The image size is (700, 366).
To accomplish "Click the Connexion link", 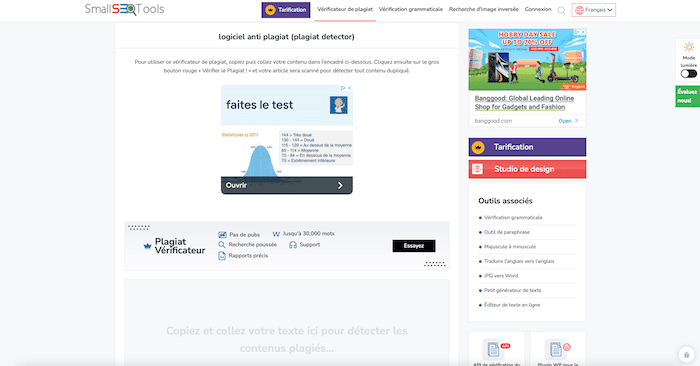I will [x=538, y=9].
